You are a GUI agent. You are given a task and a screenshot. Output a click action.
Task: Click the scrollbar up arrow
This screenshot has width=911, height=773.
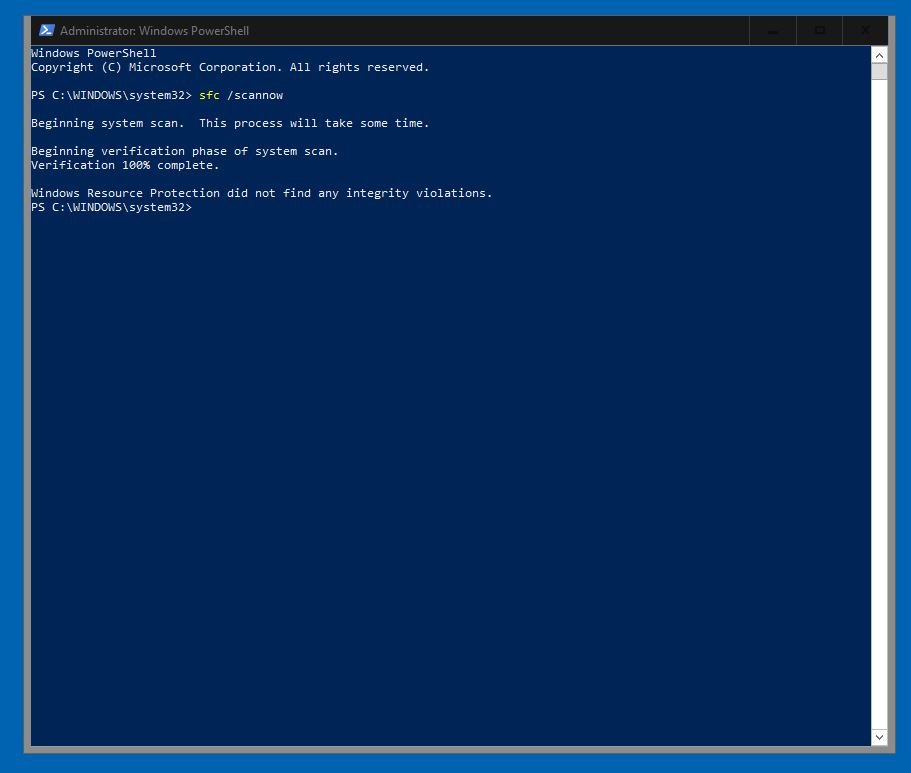coord(879,56)
